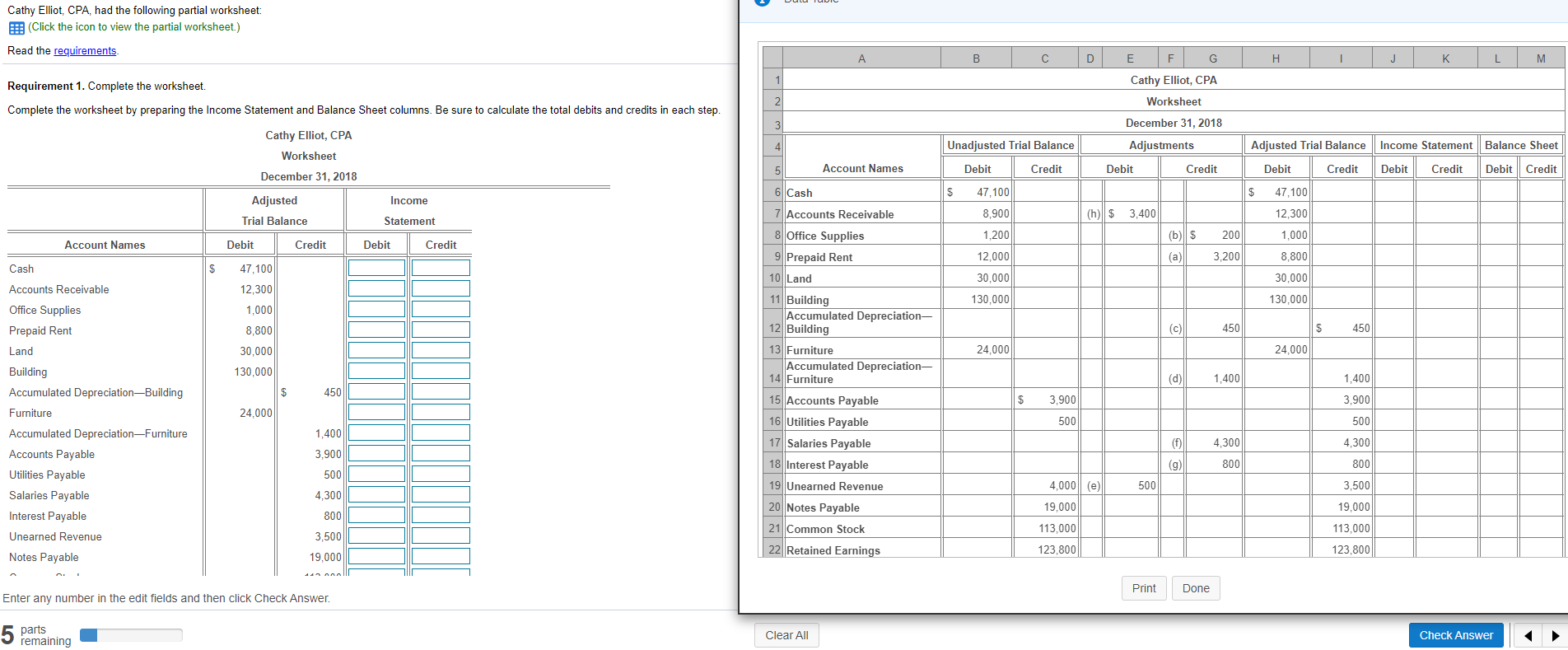Select Office Supplies Income Statement debit box
1568x650 pixels.
point(376,309)
